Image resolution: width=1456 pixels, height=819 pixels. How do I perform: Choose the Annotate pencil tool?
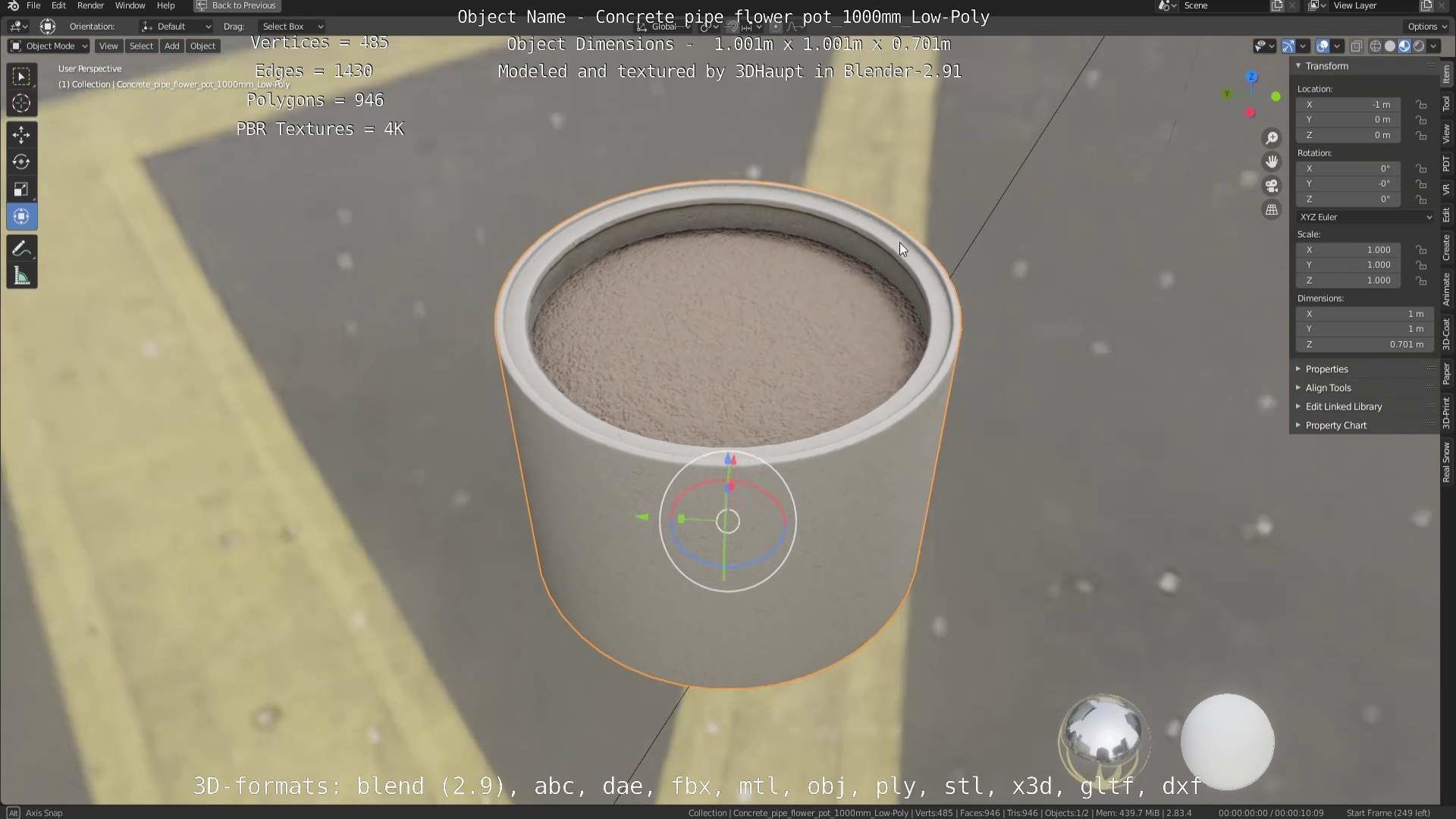click(21, 249)
